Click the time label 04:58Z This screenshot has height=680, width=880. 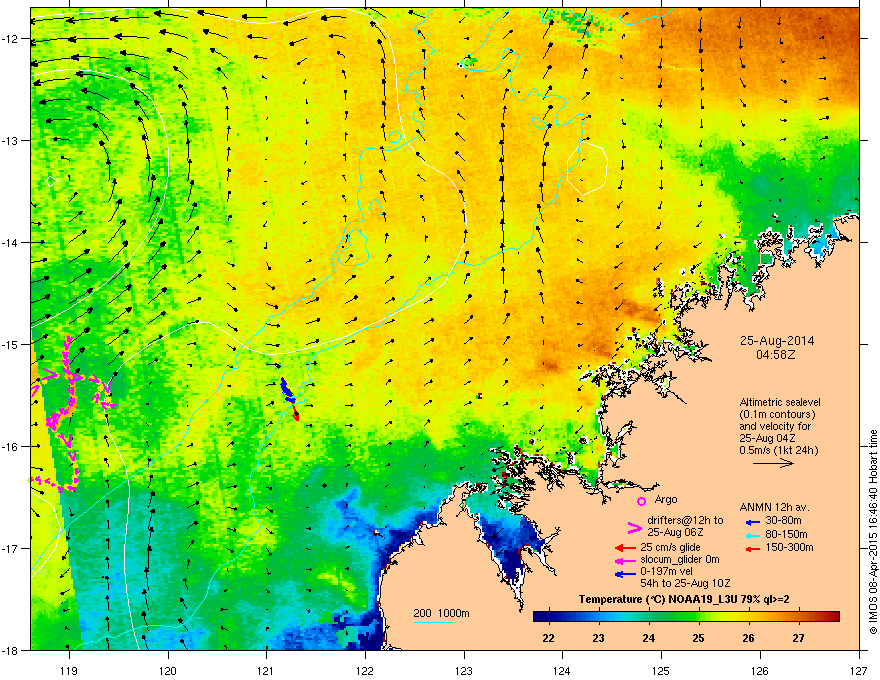pos(776,355)
